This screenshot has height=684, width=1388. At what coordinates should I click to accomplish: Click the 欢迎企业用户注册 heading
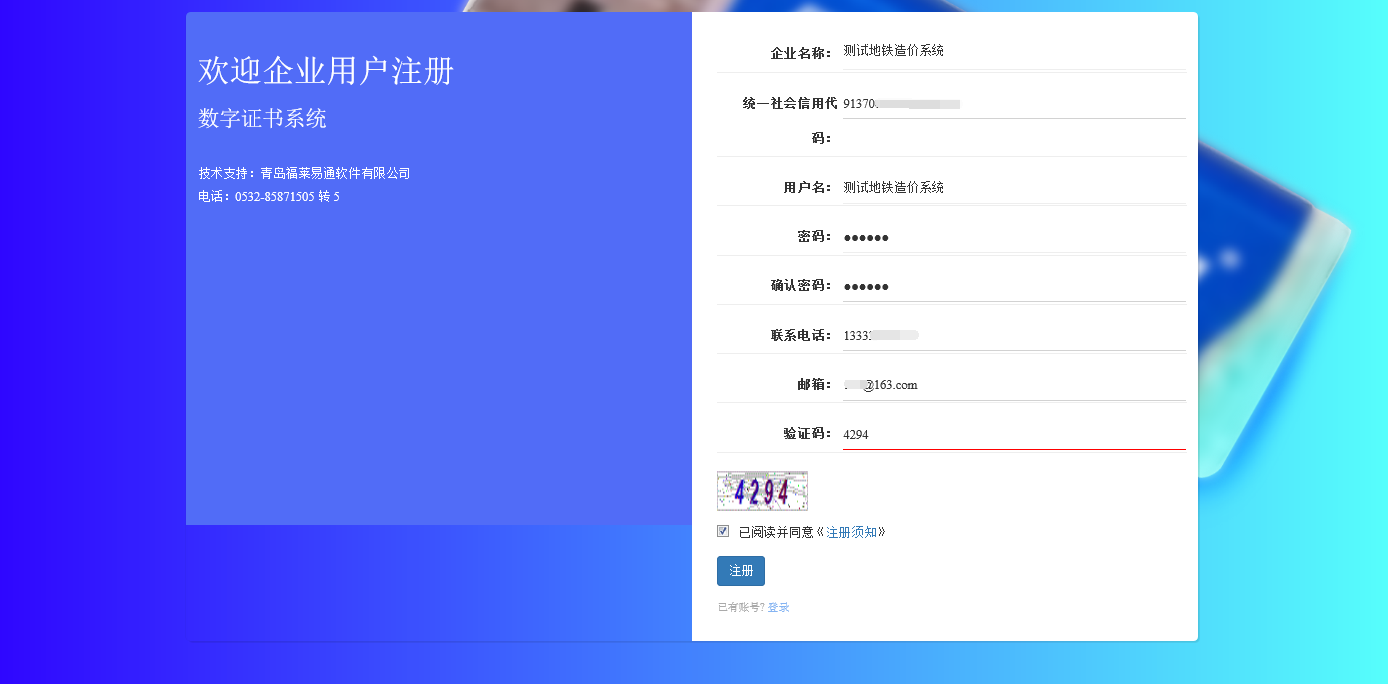(x=326, y=71)
